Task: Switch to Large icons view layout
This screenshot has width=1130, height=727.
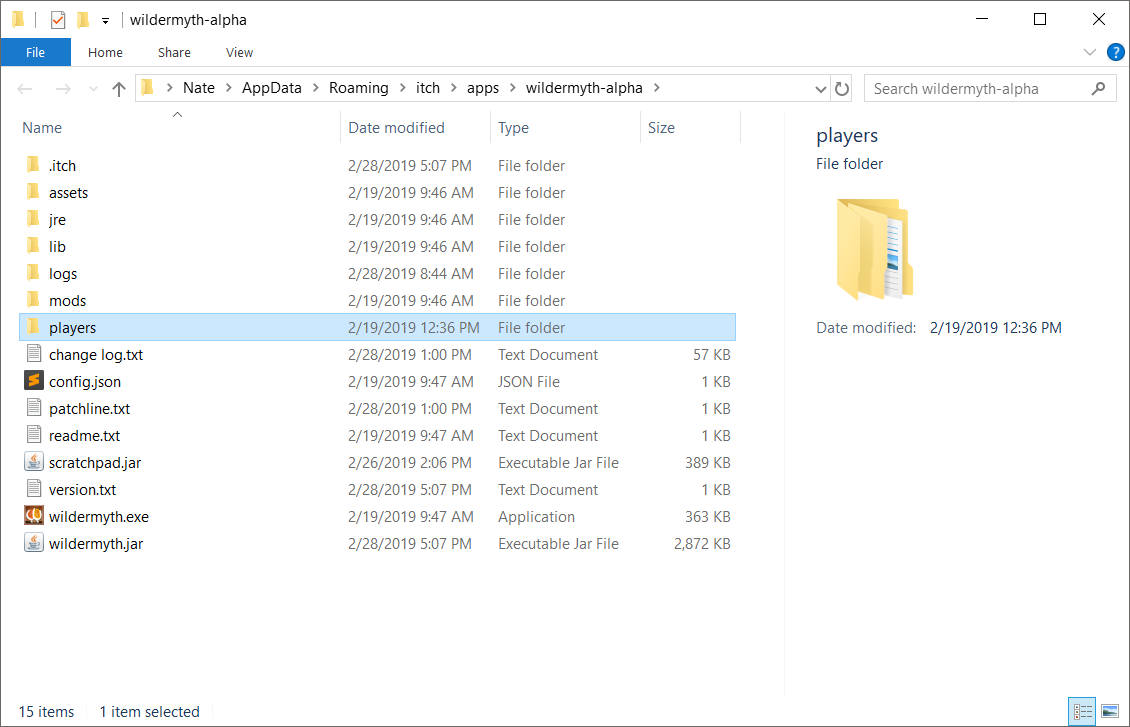Action: click(1109, 712)
